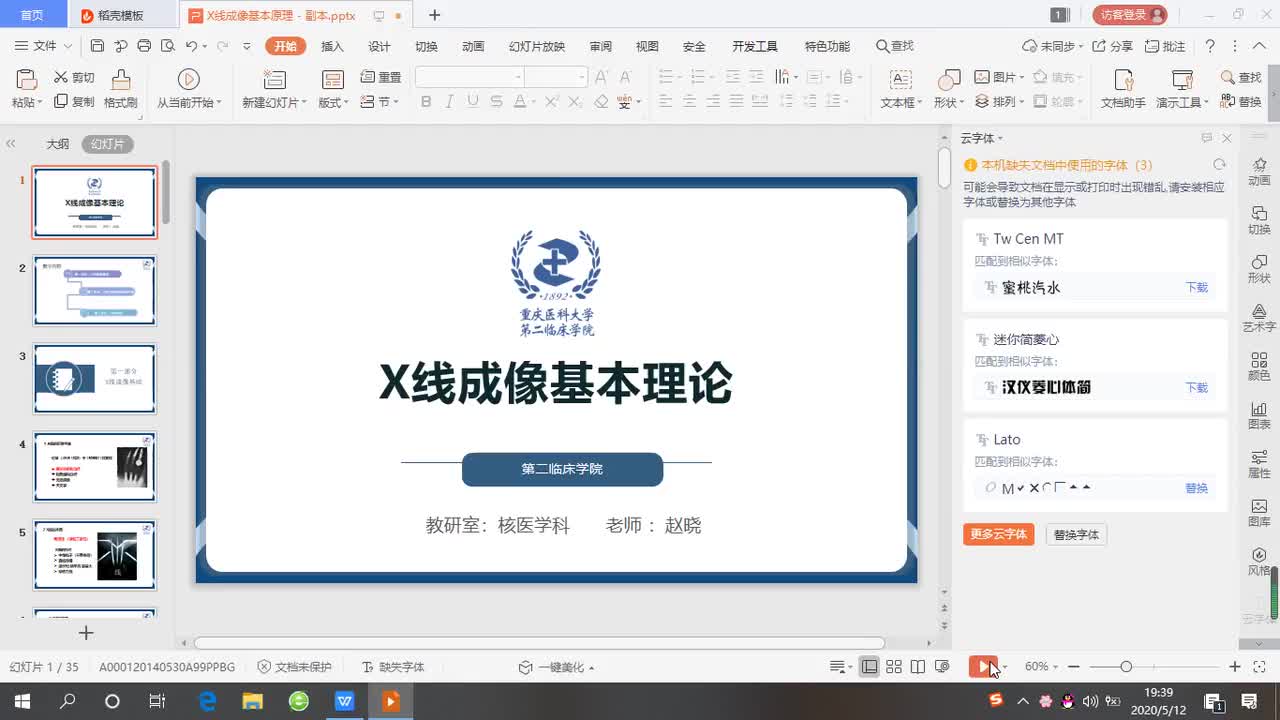Click the Print icon in quick access toolbar
This screenshot has width=1280, height=720.
coord(144,46)
